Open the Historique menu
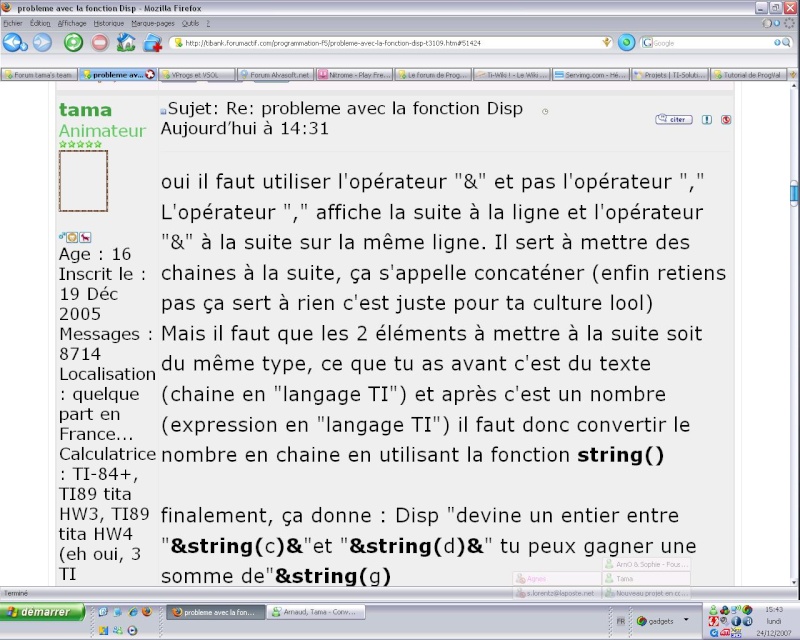The height and width of the screenshot is (640, 800). [x=109, y=23]
